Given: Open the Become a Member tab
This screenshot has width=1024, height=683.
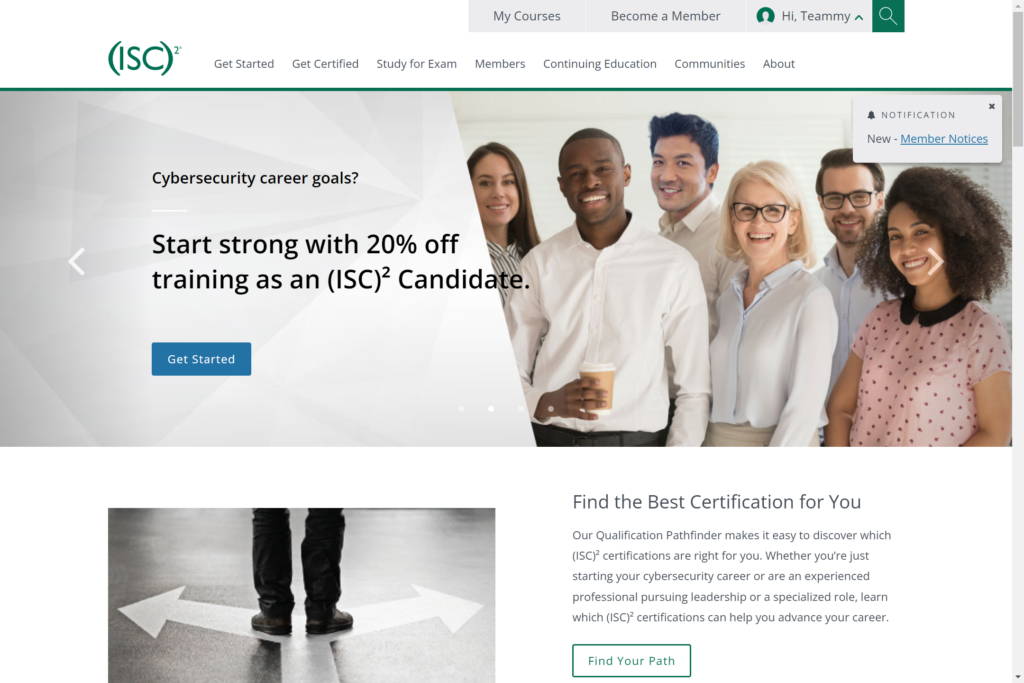Looking at the screenshot, I should [665, 16].
